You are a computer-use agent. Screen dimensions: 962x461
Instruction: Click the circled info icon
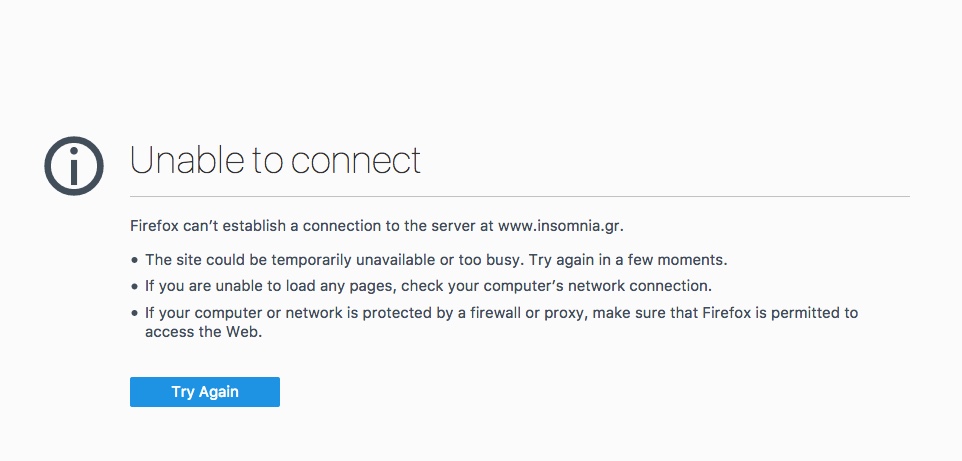click(74, 166)
